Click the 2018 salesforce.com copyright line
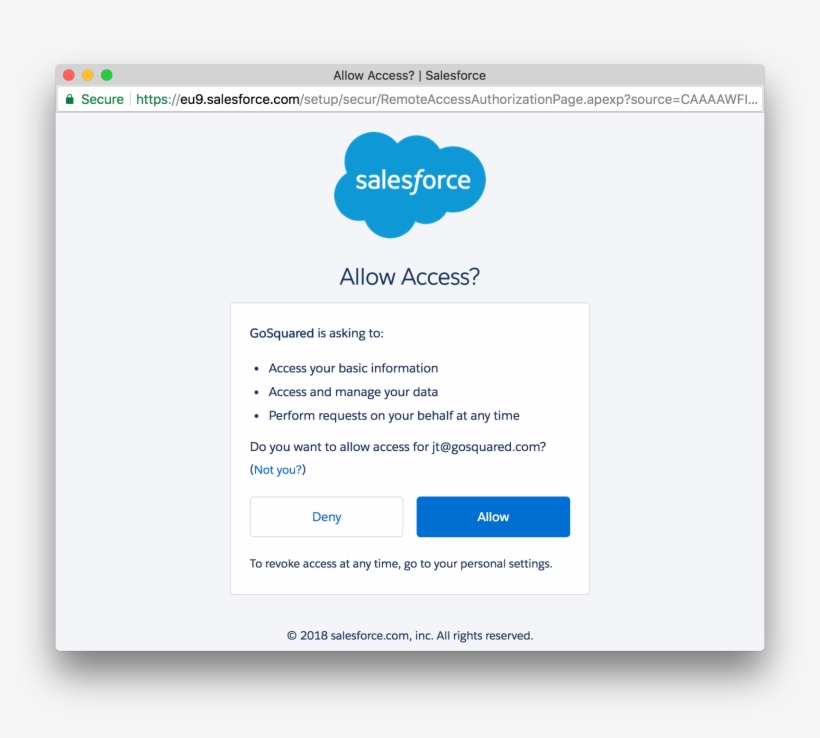 410,635
